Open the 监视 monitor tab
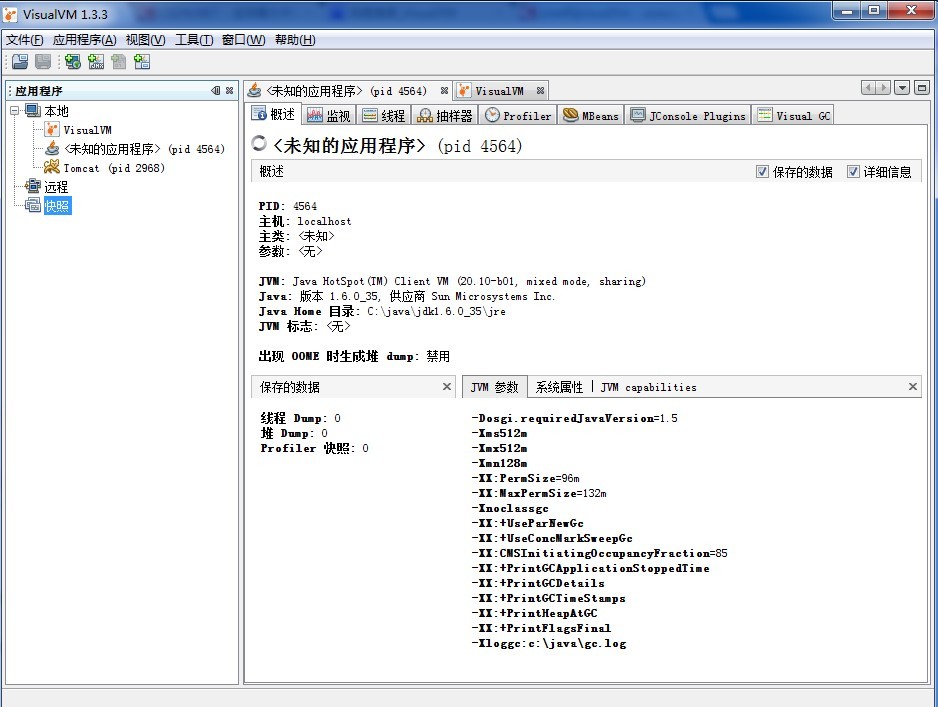 click(328, 115)
